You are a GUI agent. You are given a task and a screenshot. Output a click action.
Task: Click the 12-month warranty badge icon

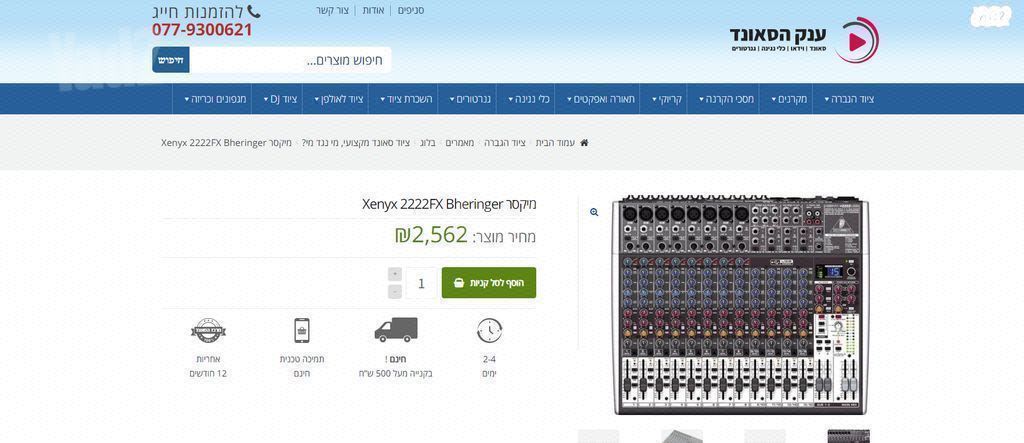point(208,331)
